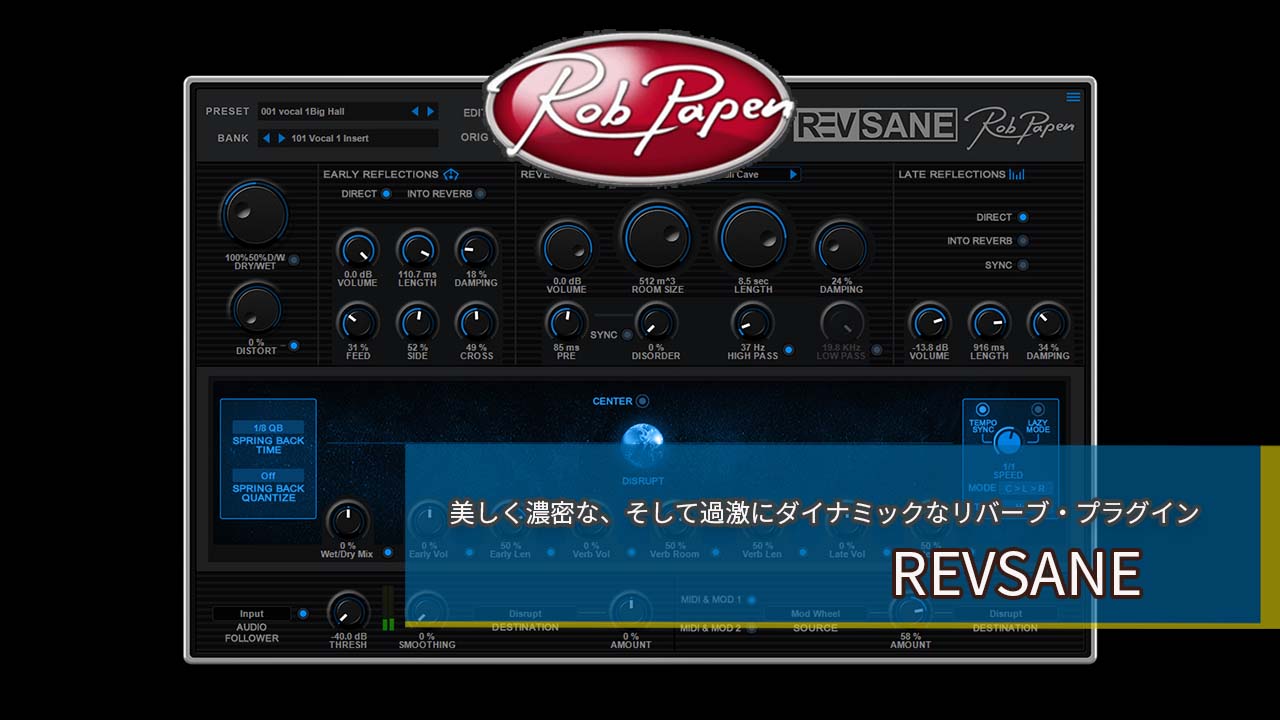Enable the Distort effect toggle
1280x720 pixels.
293,346
